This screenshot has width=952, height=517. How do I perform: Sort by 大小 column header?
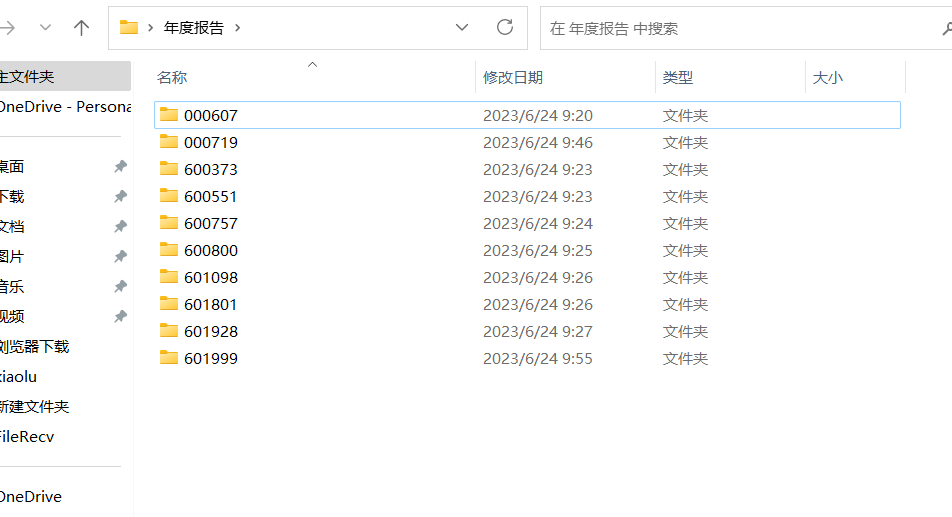(x=828, y=78)
